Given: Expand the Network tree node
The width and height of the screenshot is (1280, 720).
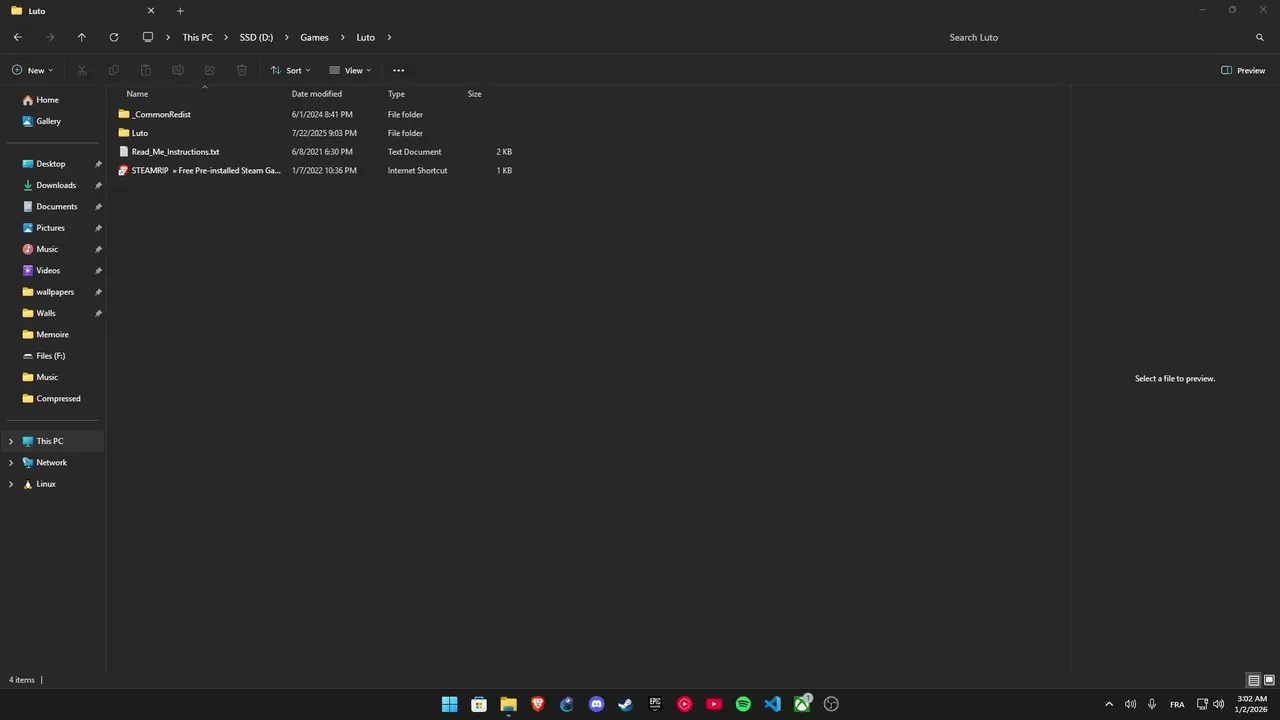Looking at the screenshot, I should 11,462.
